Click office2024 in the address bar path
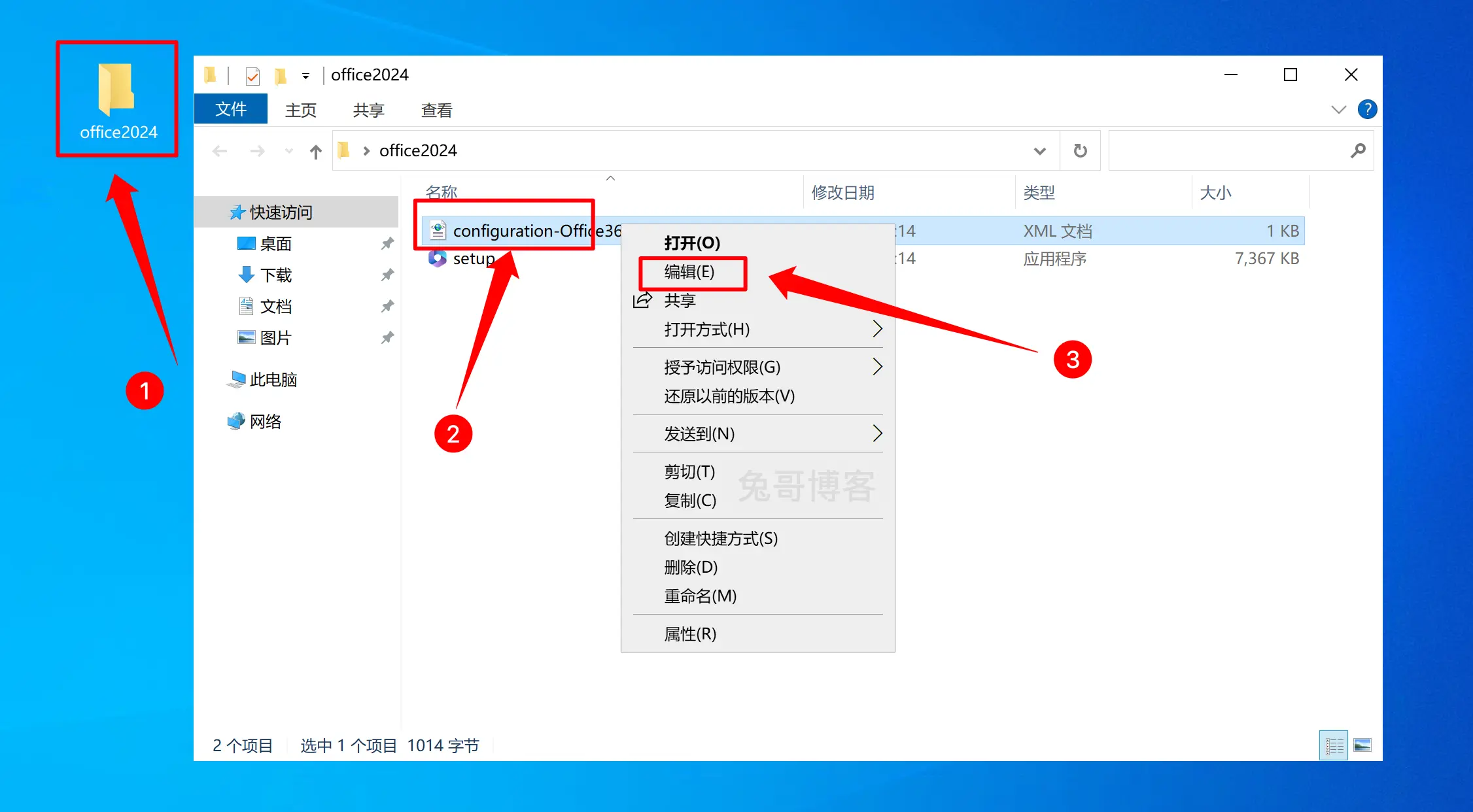 coord(418,150)
